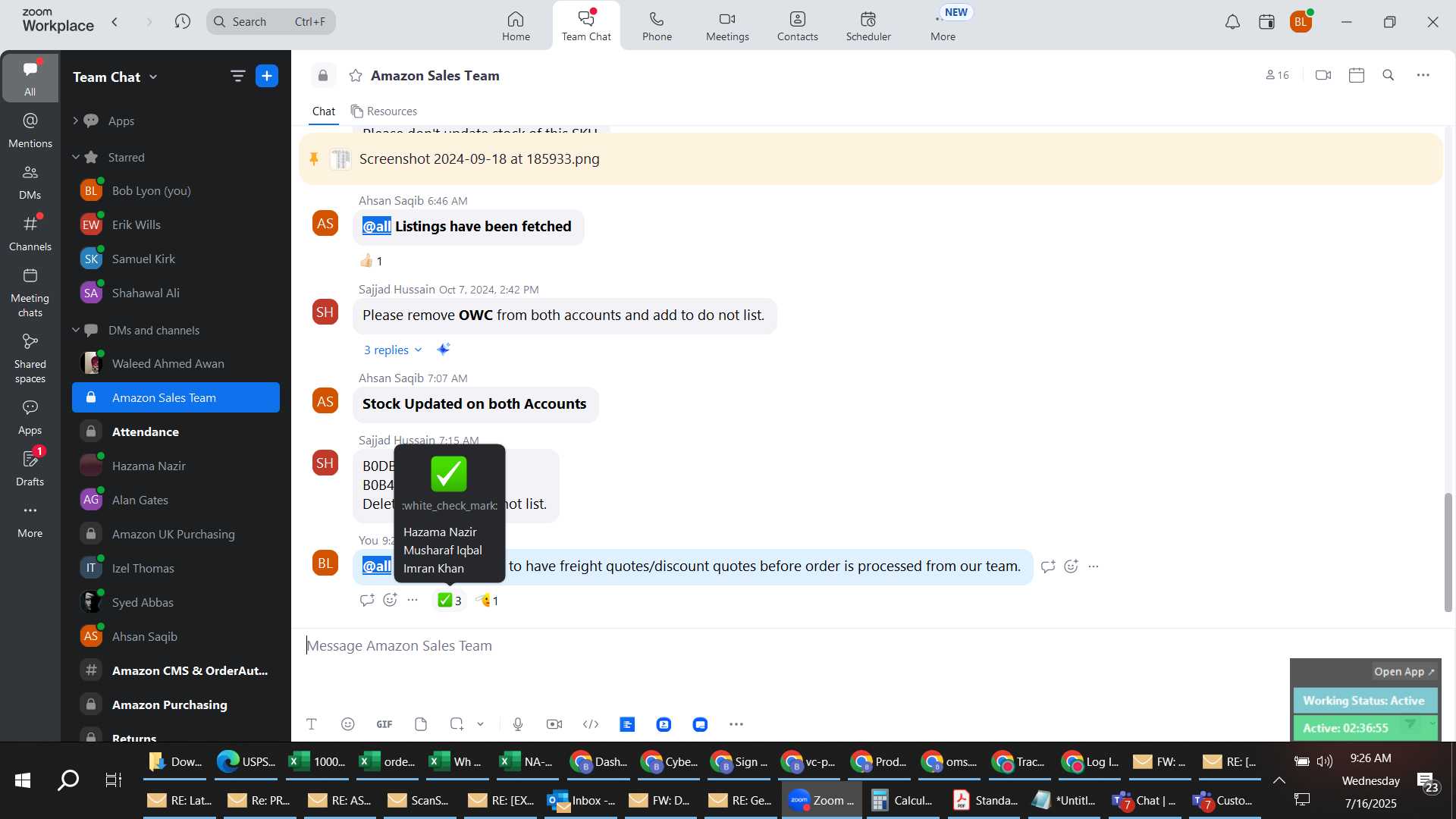Open the Calculator taskbar item
Screen dimensions: 1456x819
[x=902, y=800]
